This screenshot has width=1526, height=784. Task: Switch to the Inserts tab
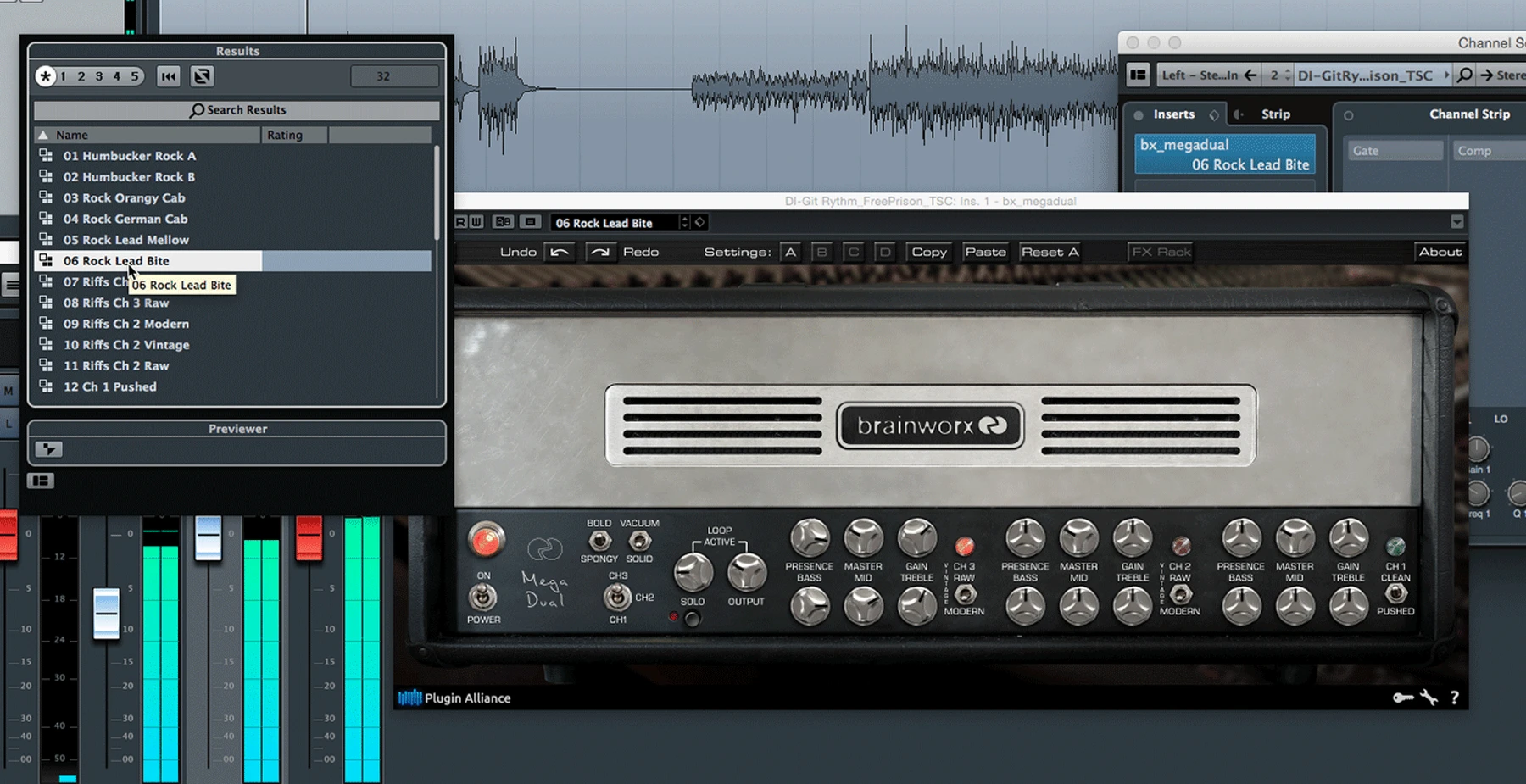[x=1173, y=114]
